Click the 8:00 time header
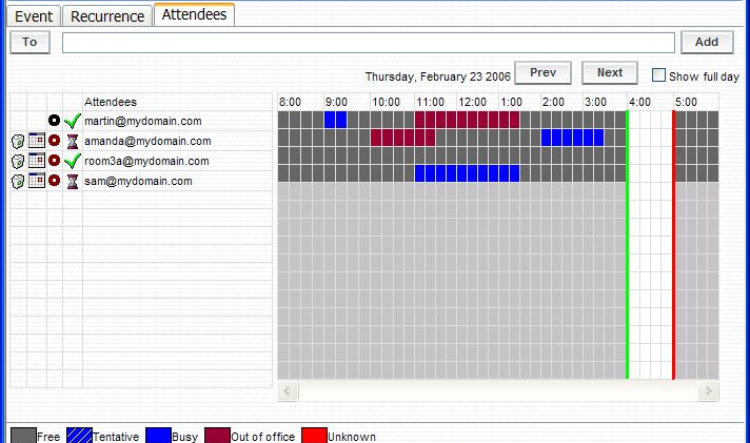The width and height of the screenshot is (750, 443). (x=290, y=102)
